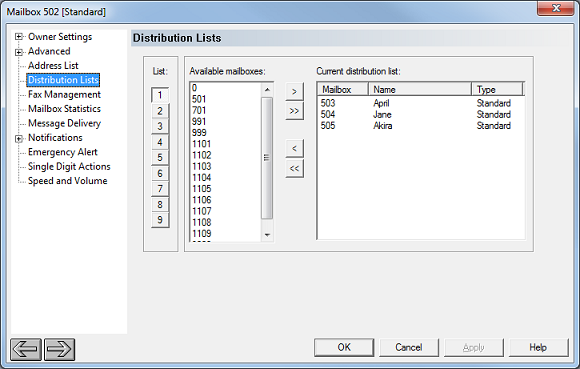
Task: Sort by Mailbox column header
Action: click(343, 89)
